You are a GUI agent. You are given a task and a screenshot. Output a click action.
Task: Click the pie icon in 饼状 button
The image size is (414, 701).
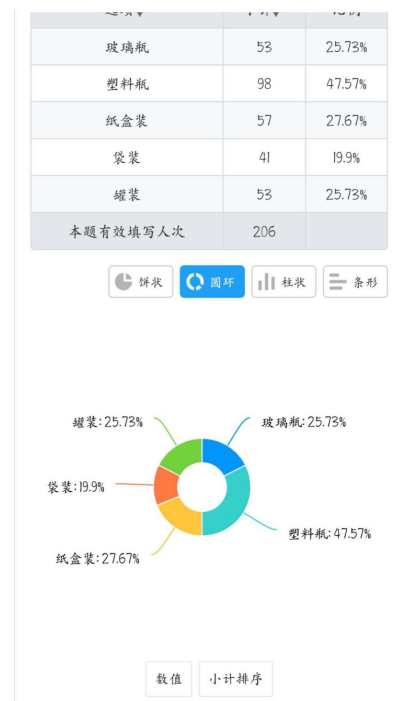(x=123, y=282)
